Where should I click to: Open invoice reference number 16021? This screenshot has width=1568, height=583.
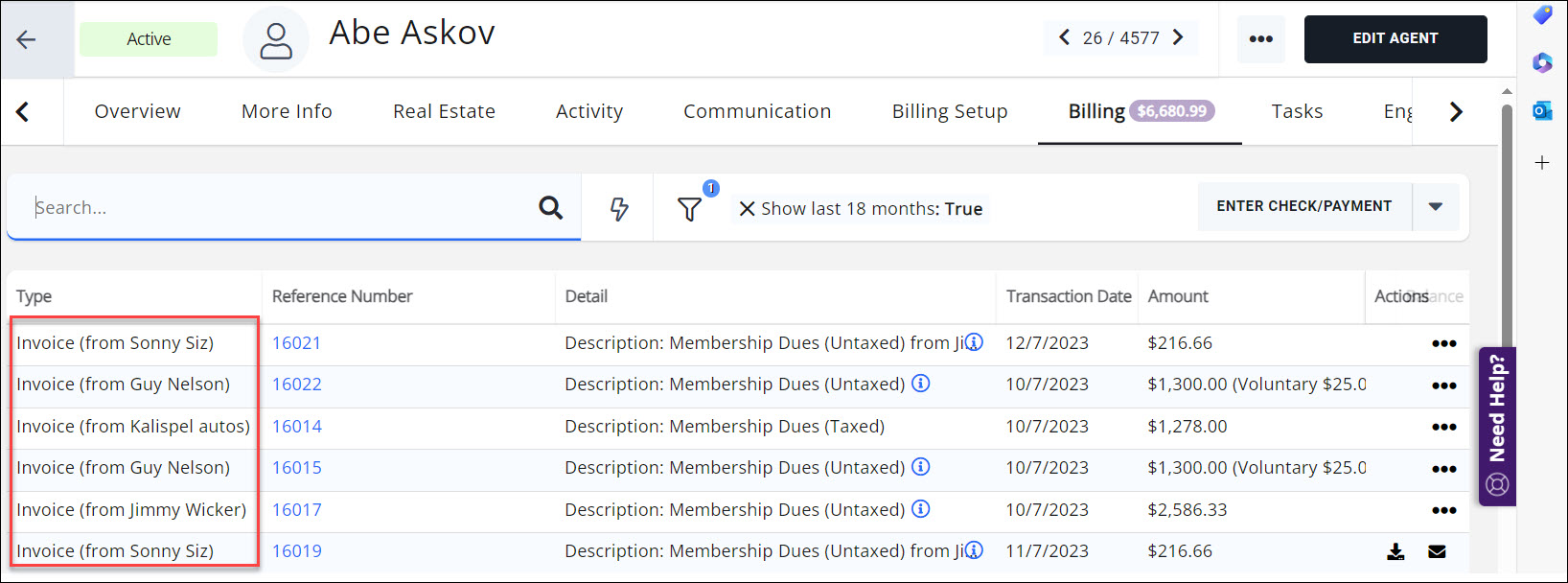pos(296,343)
